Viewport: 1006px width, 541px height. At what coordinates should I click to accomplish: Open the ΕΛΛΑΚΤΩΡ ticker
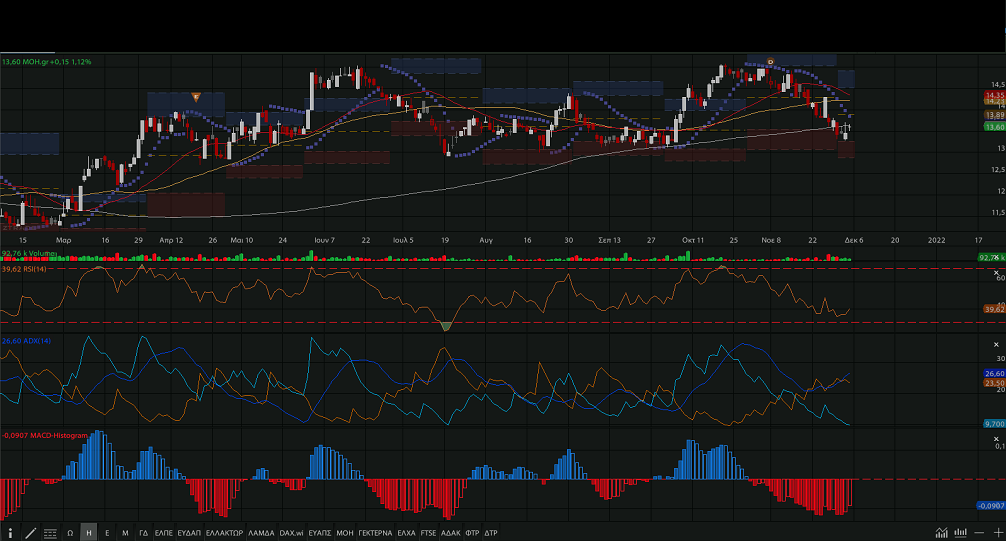pyautogui.click(x=225, y=533)
